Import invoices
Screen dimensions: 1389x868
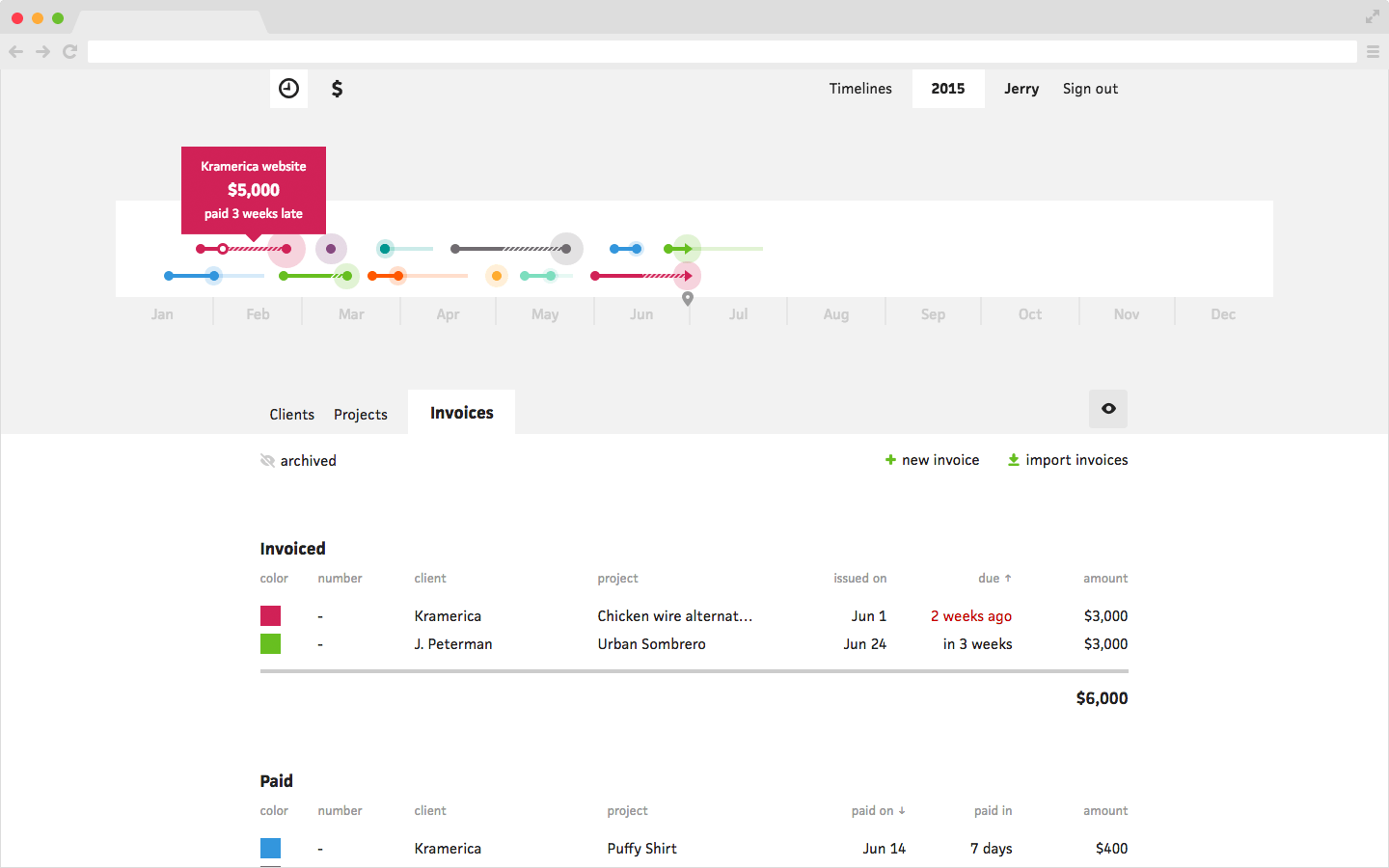pyautogui.click(x=1068, y=460)
